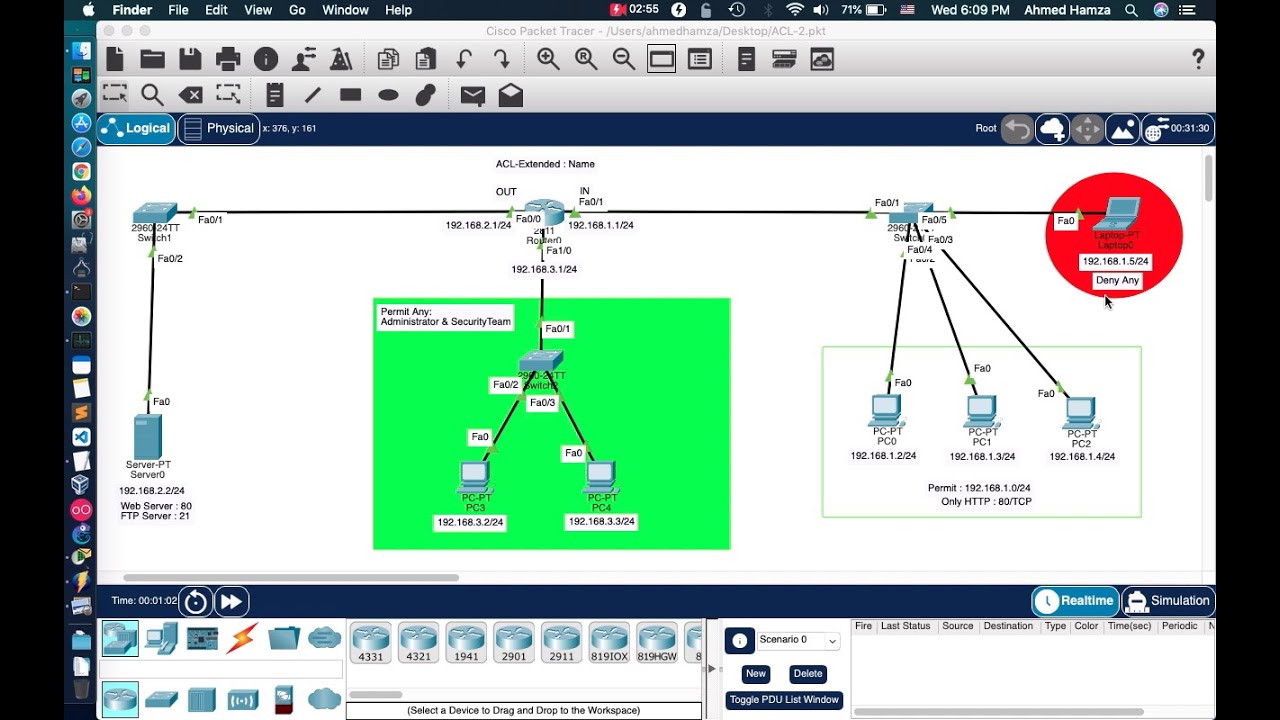
Task: Pick the Draw Line tool
Action: (313, 95)
